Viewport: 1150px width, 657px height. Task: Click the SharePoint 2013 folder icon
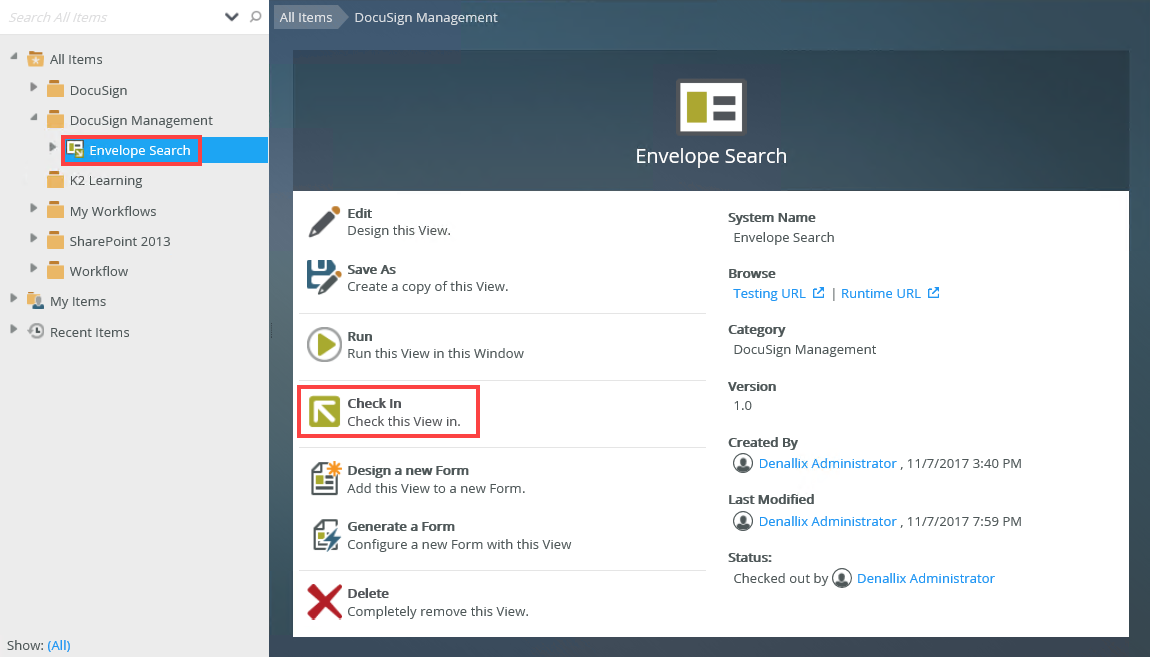point(55,241)
